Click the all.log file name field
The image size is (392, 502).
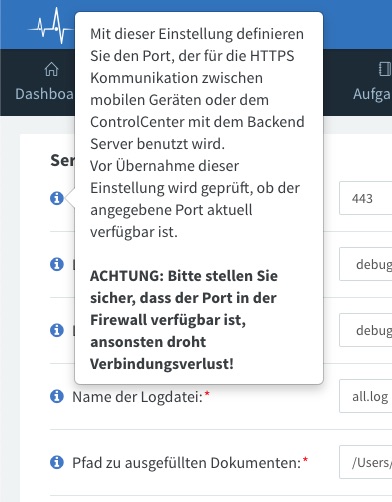(x=366, y=396)
